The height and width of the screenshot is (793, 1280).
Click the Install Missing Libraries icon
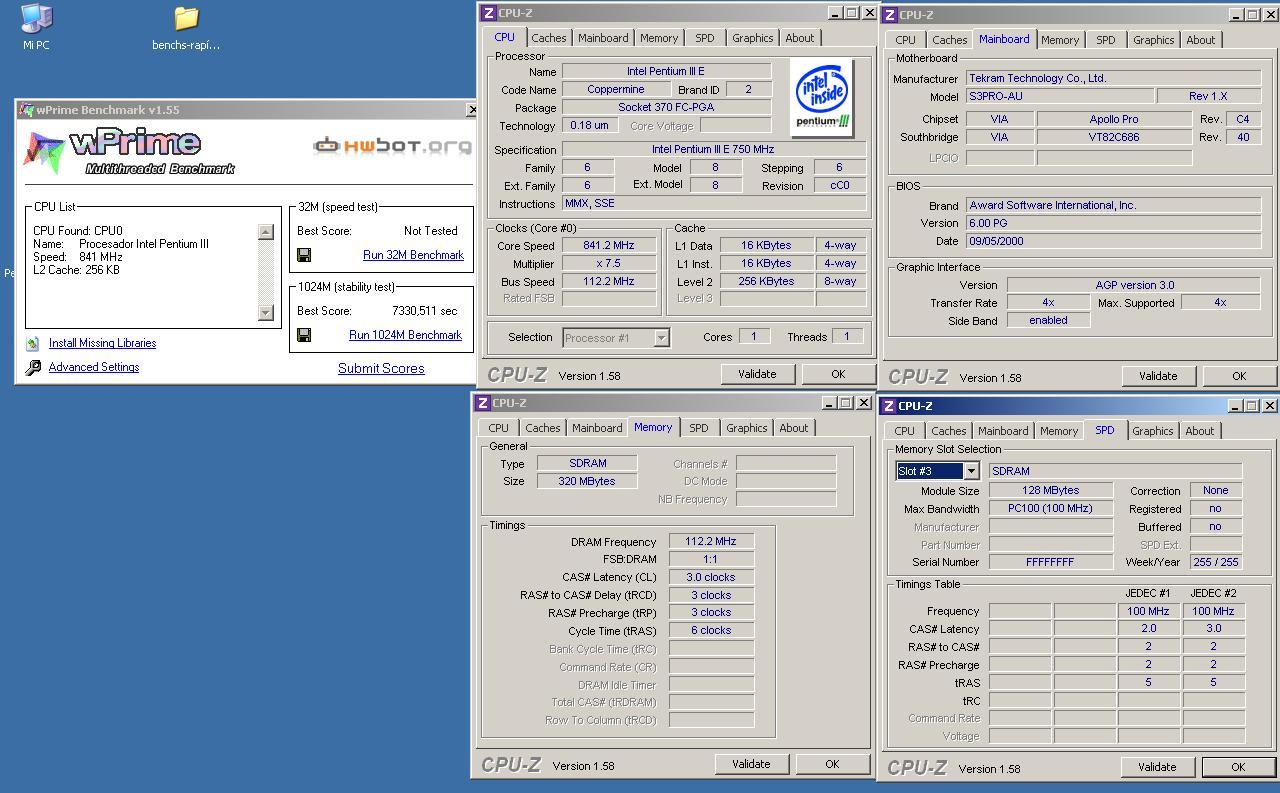point(33,343)
